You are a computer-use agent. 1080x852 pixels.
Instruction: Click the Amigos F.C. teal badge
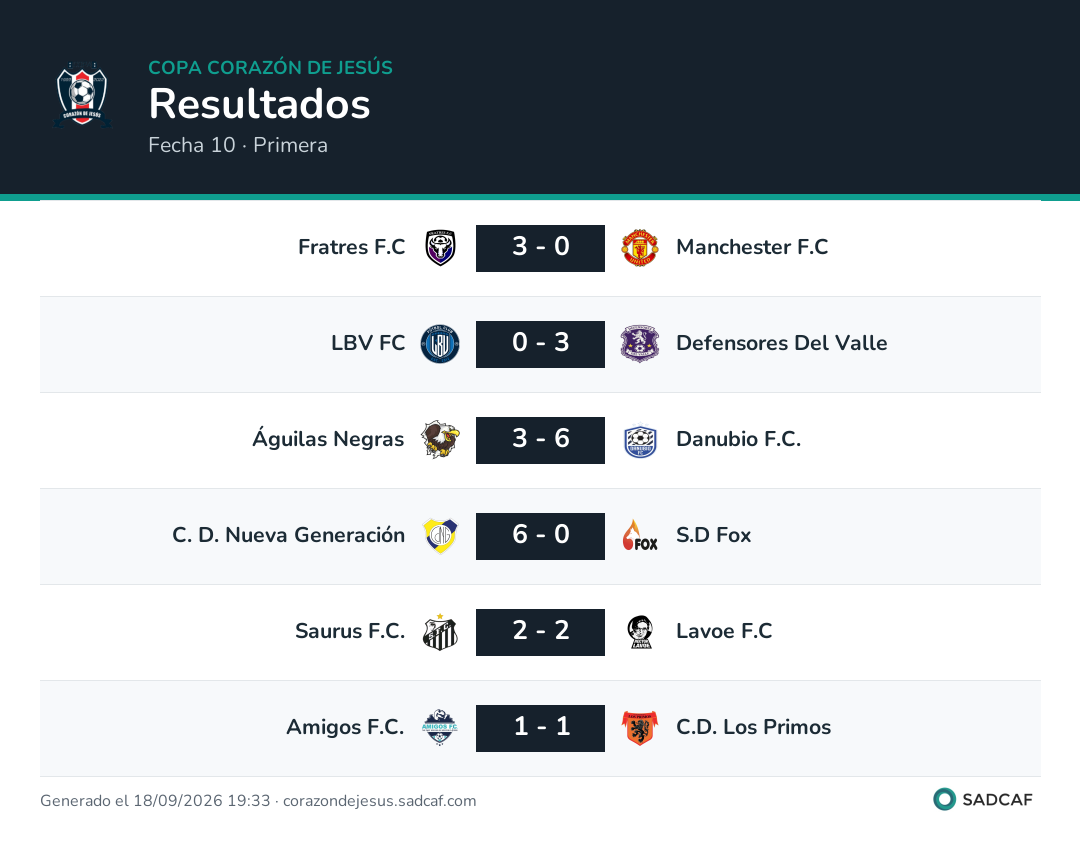[440, 727]
